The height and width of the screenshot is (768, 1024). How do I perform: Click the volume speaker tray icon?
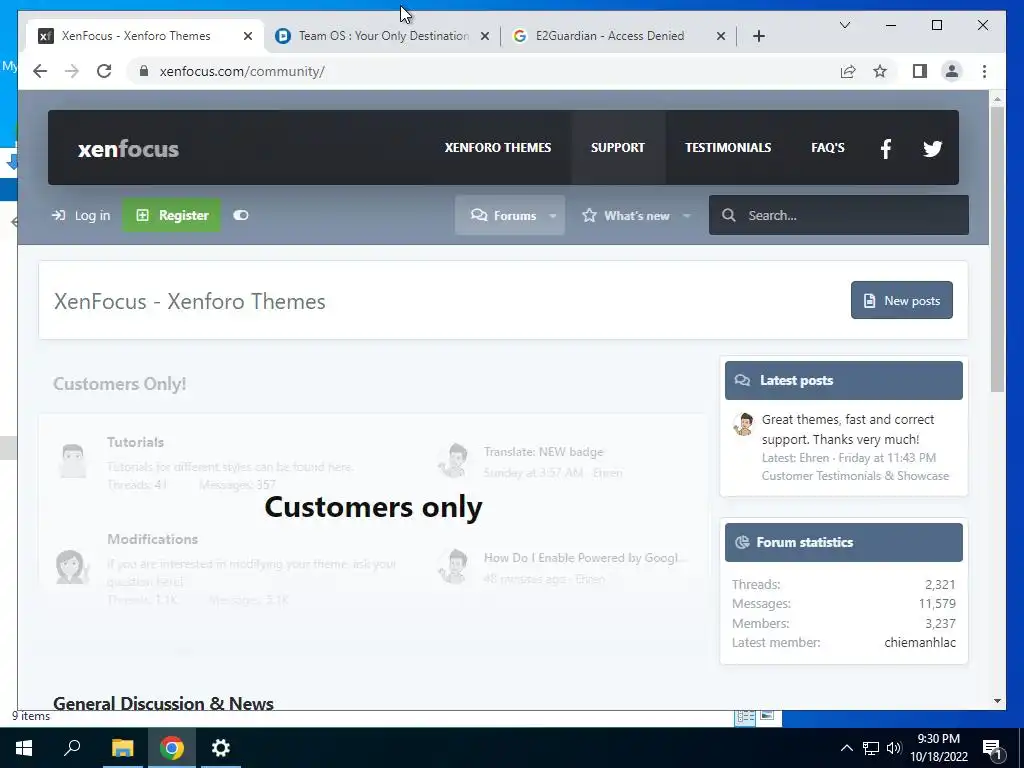tap(894, 748)
